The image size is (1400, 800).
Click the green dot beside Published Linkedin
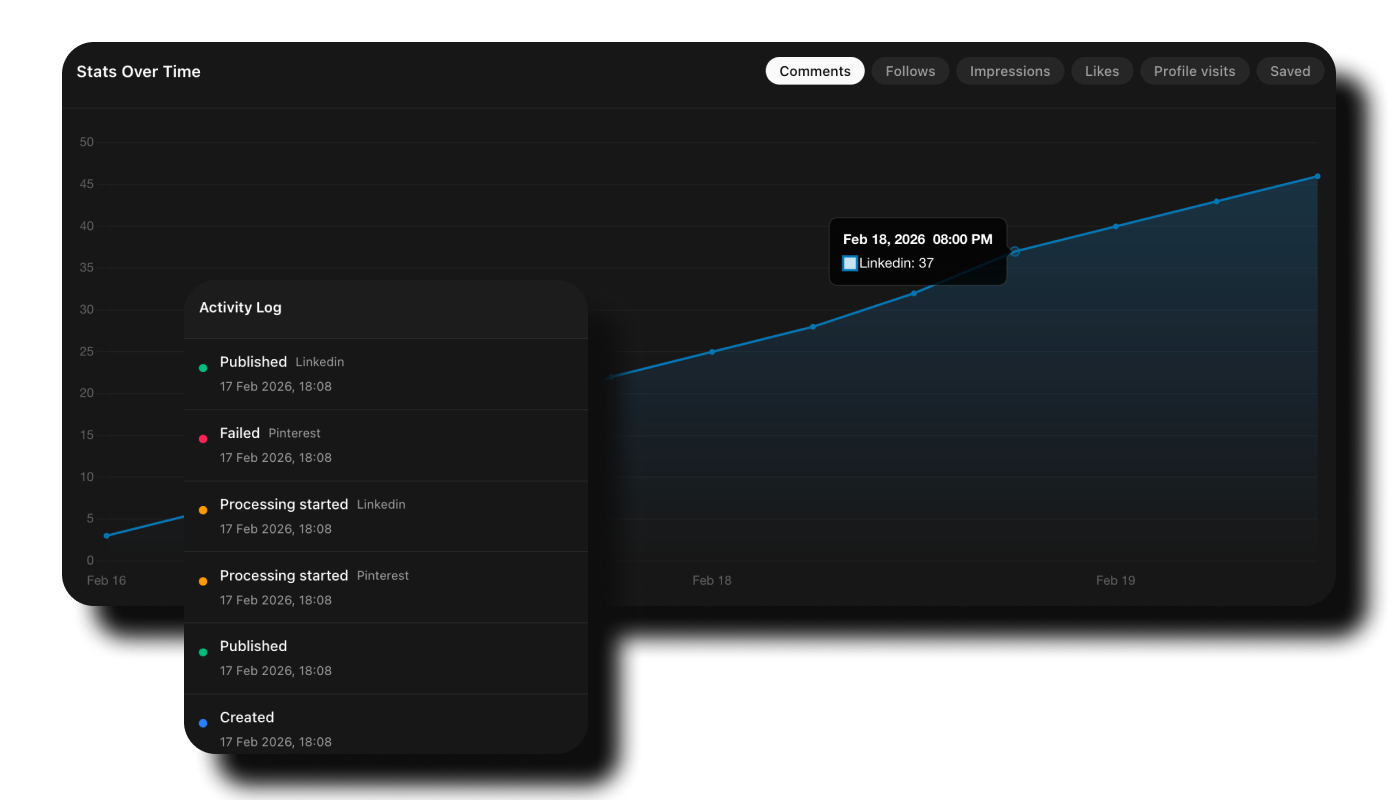[203, 368]
